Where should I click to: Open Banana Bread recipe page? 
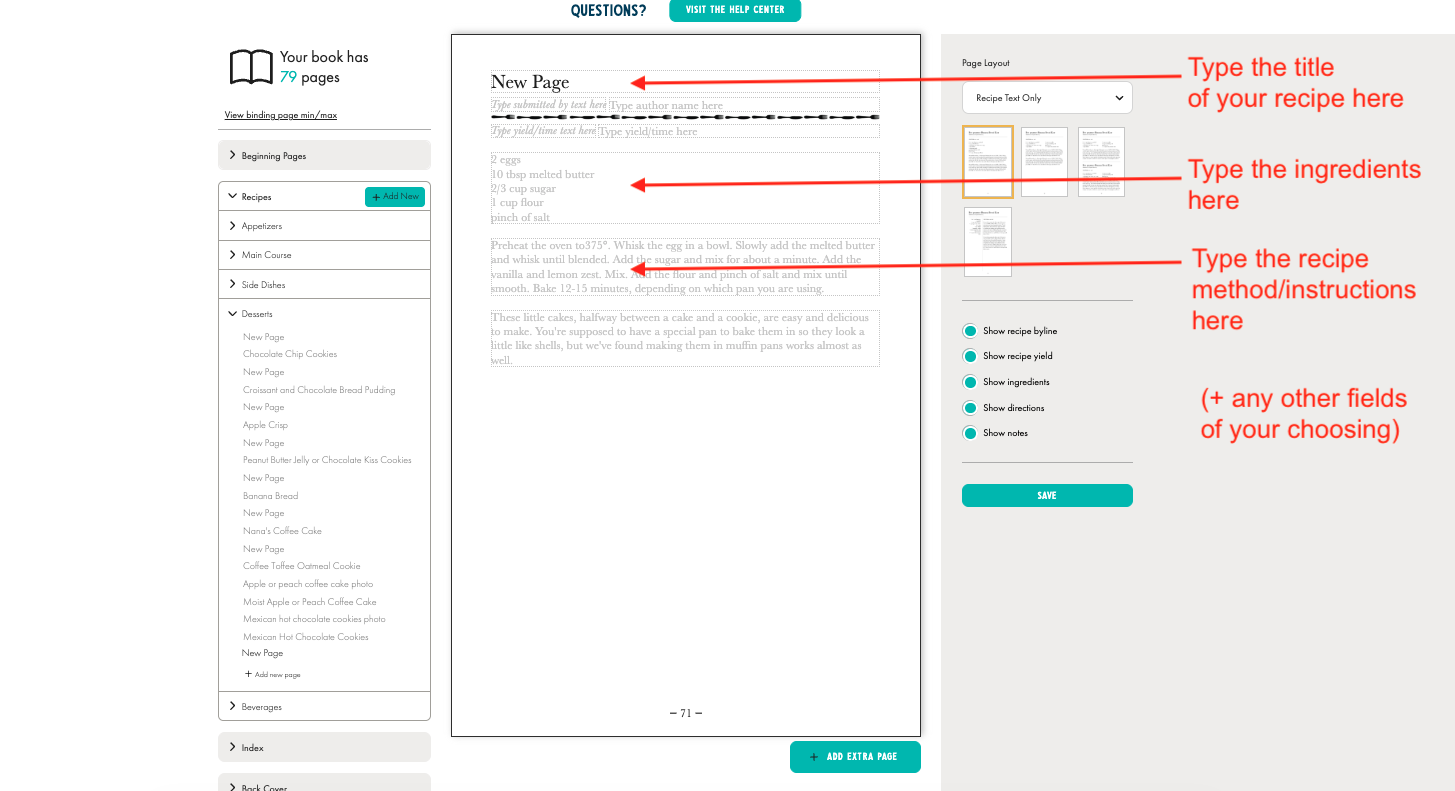271,496
